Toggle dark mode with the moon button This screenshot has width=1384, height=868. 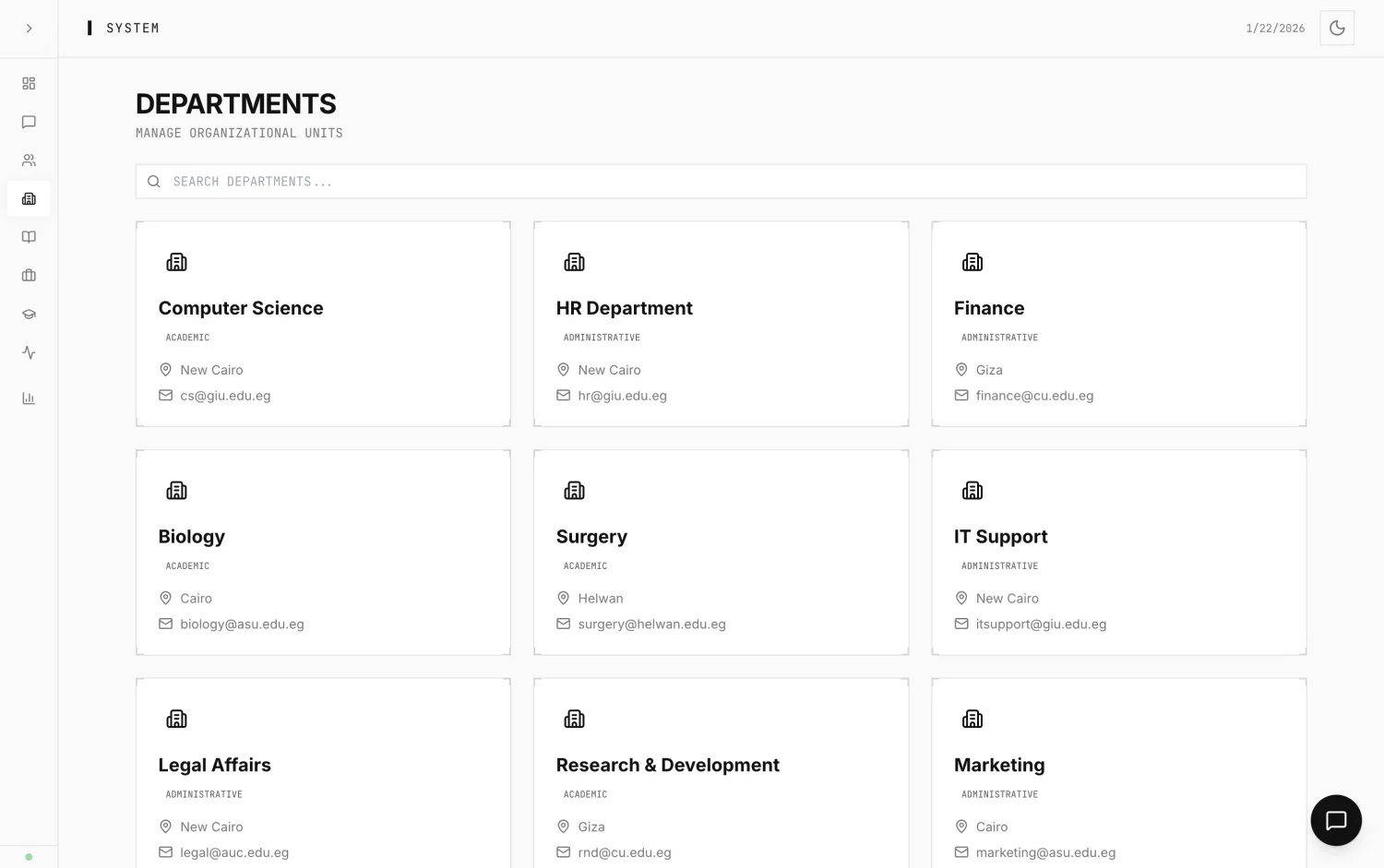coord(1337,29)
